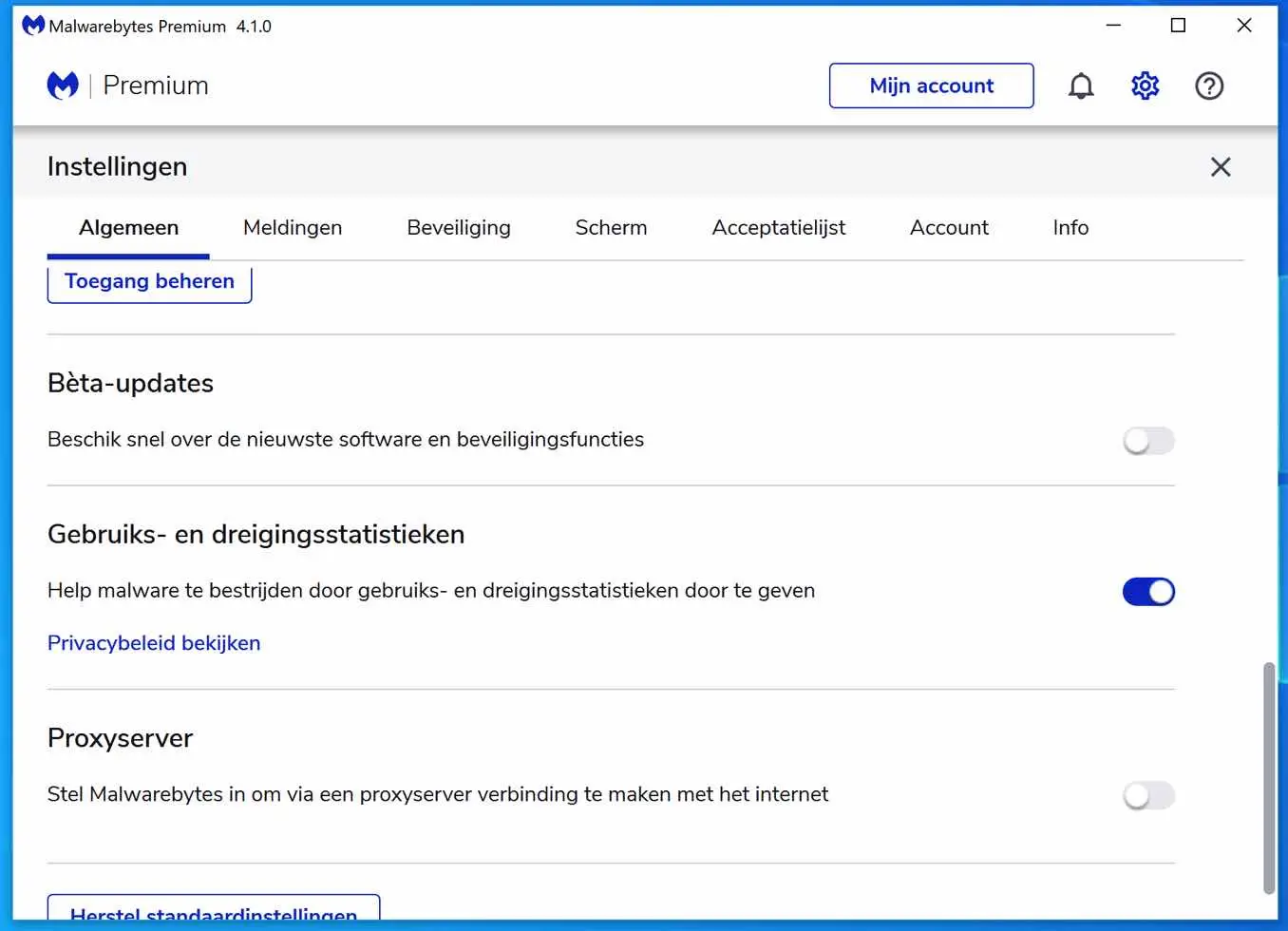The height and width of the screenshot is (931, 1288).
Task: Open the Beveiliging tab
Action: coord(459,228)
